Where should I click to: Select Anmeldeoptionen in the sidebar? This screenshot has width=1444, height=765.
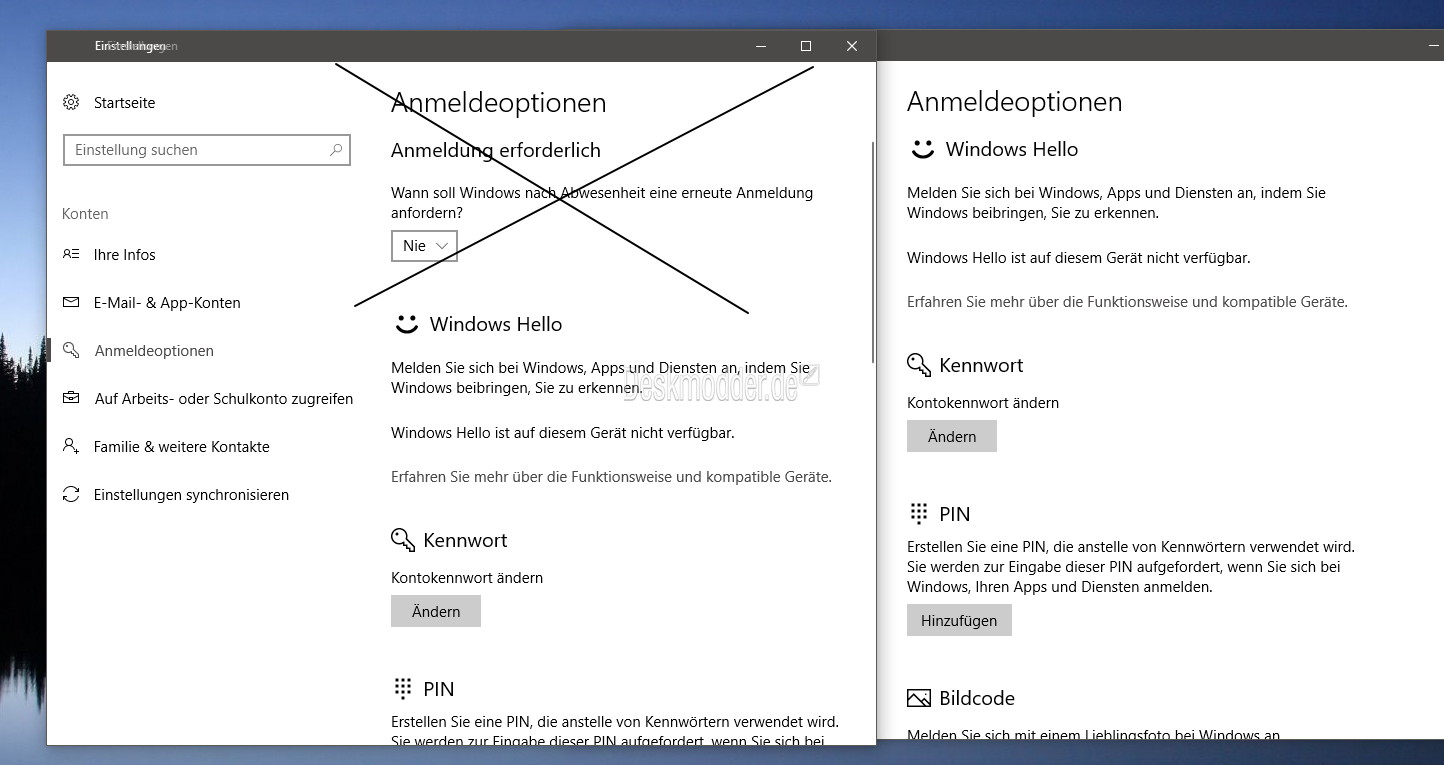154,350
